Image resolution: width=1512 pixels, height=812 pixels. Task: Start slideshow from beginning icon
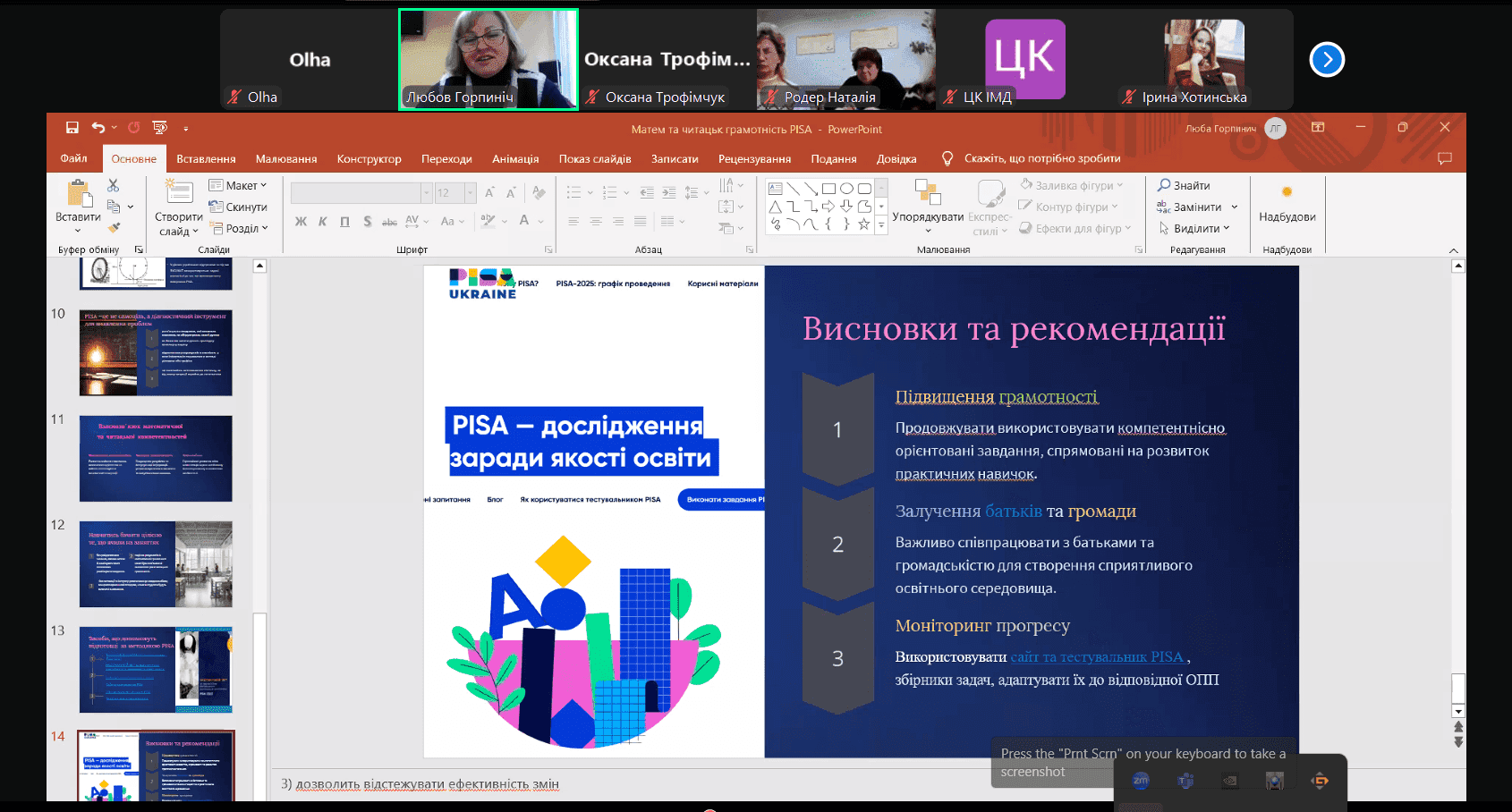[160, 128]
